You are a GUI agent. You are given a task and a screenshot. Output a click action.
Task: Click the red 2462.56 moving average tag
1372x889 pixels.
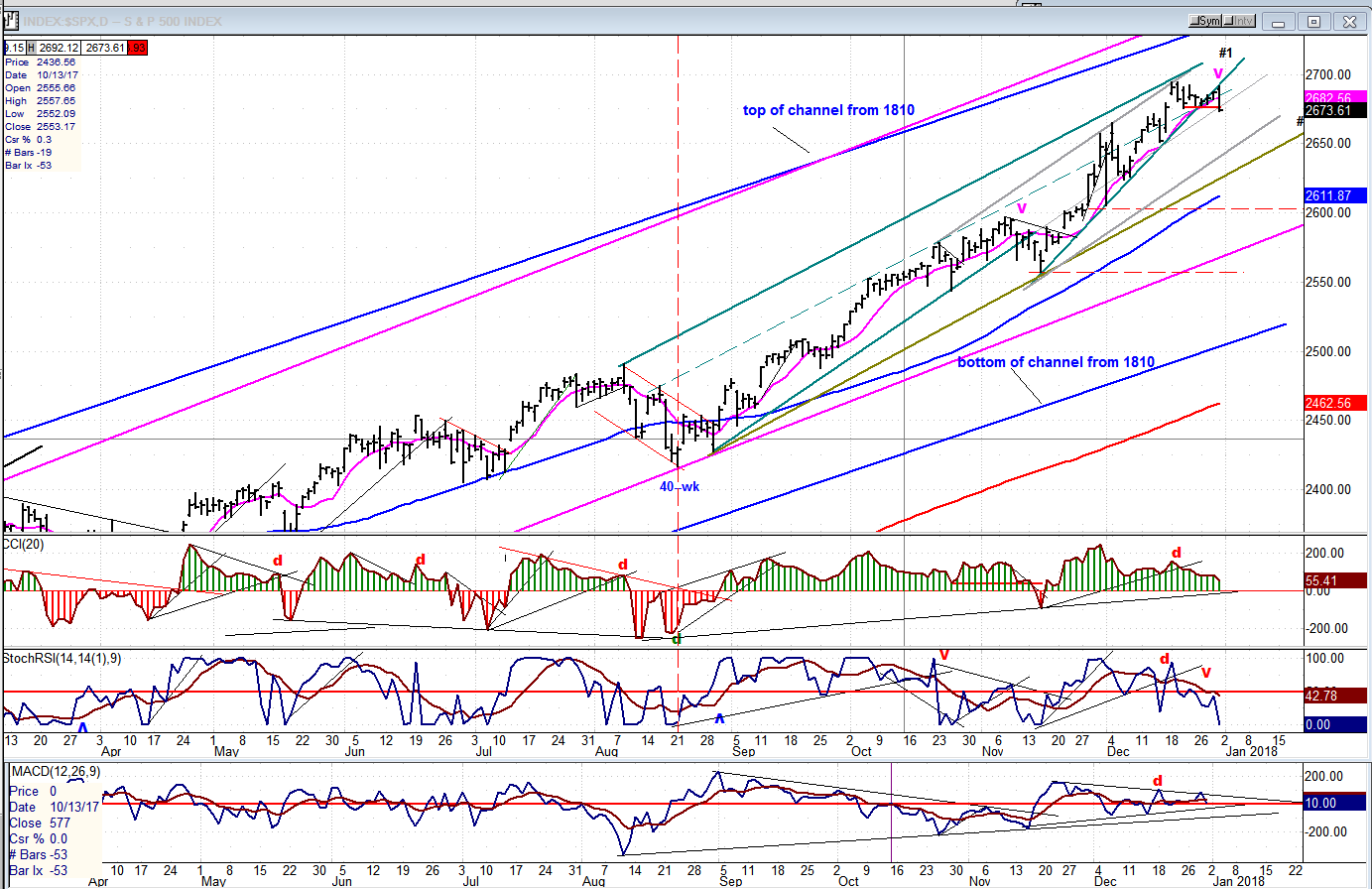coord(1328,404)
